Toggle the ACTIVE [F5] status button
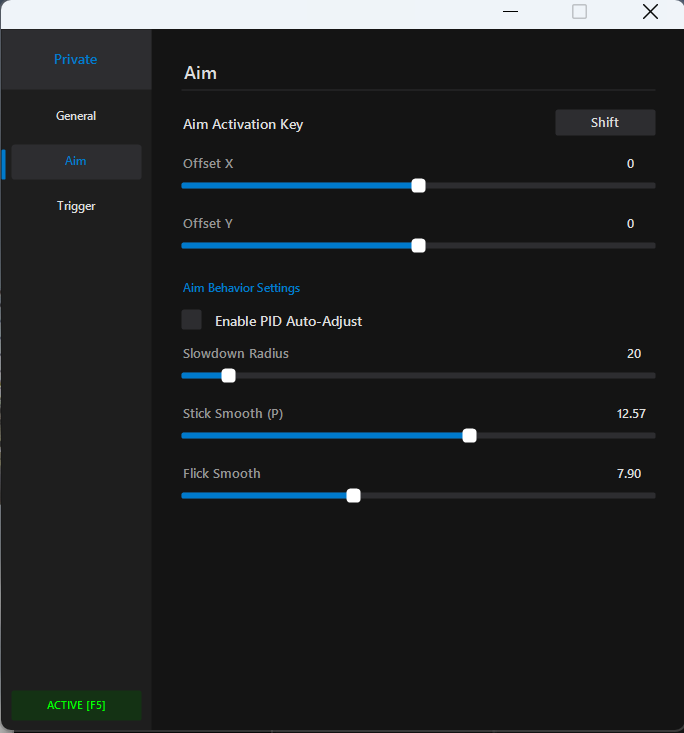The width and height of the screenshot is (684, 733). (x=76, y=705)
